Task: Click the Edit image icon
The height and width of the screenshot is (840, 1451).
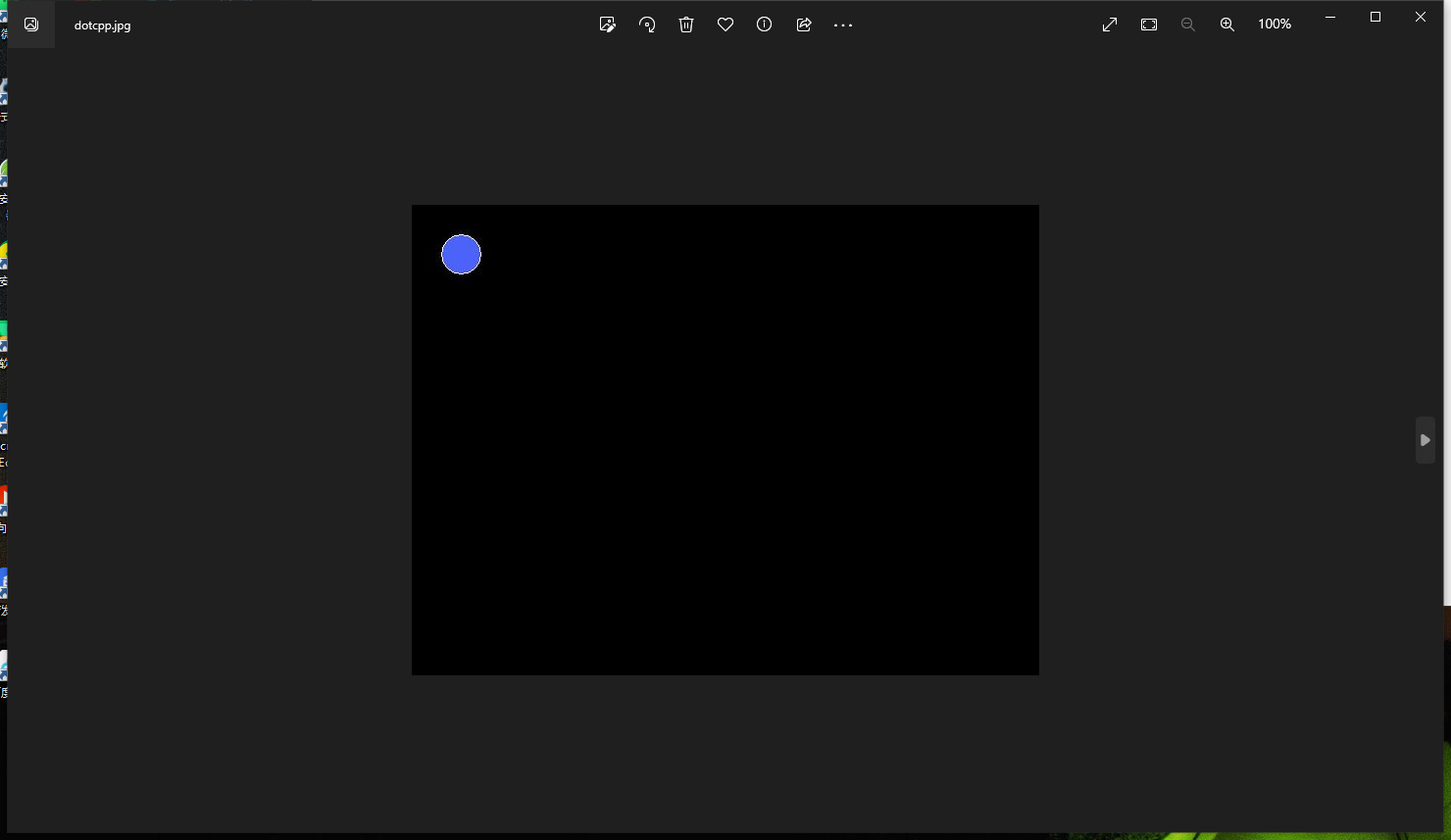Action: 607,25
